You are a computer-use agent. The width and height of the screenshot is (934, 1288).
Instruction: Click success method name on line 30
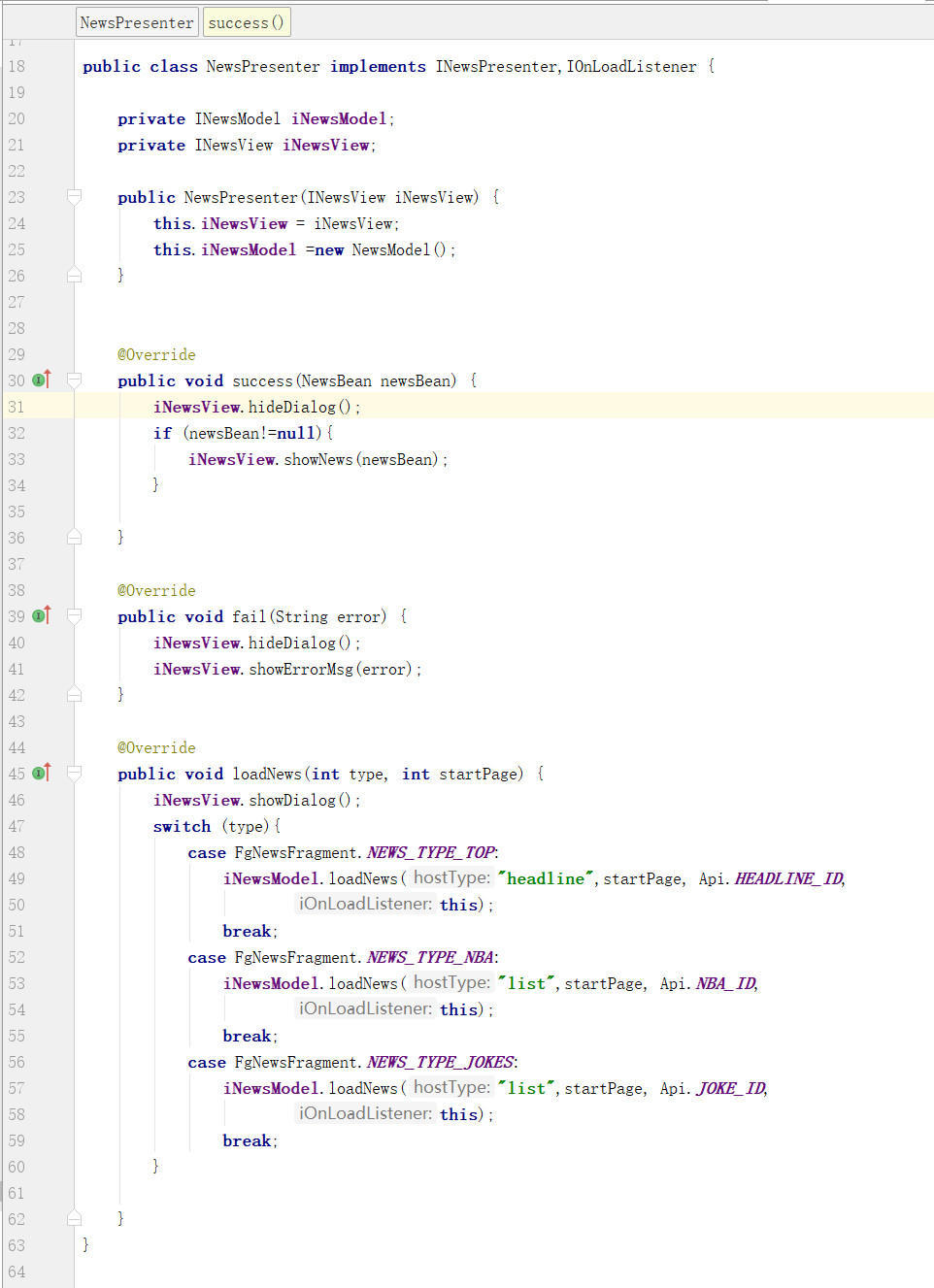point(262,380)
